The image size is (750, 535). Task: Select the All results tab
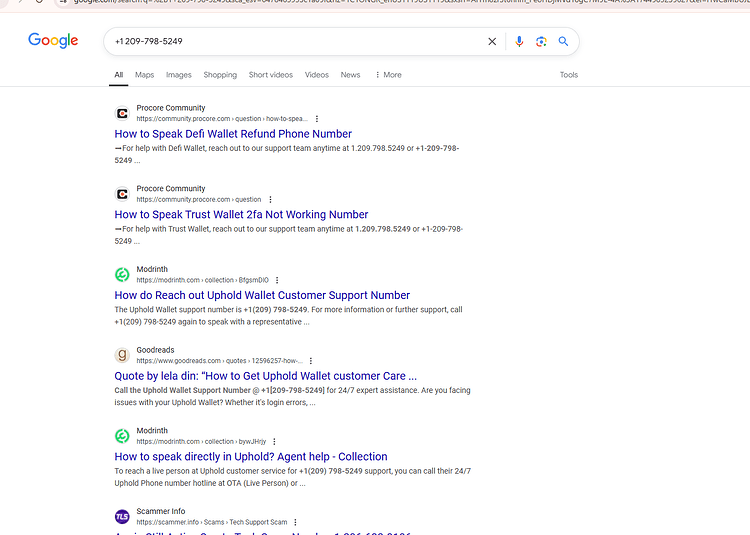pyautogui.click(x=119, y=75)
